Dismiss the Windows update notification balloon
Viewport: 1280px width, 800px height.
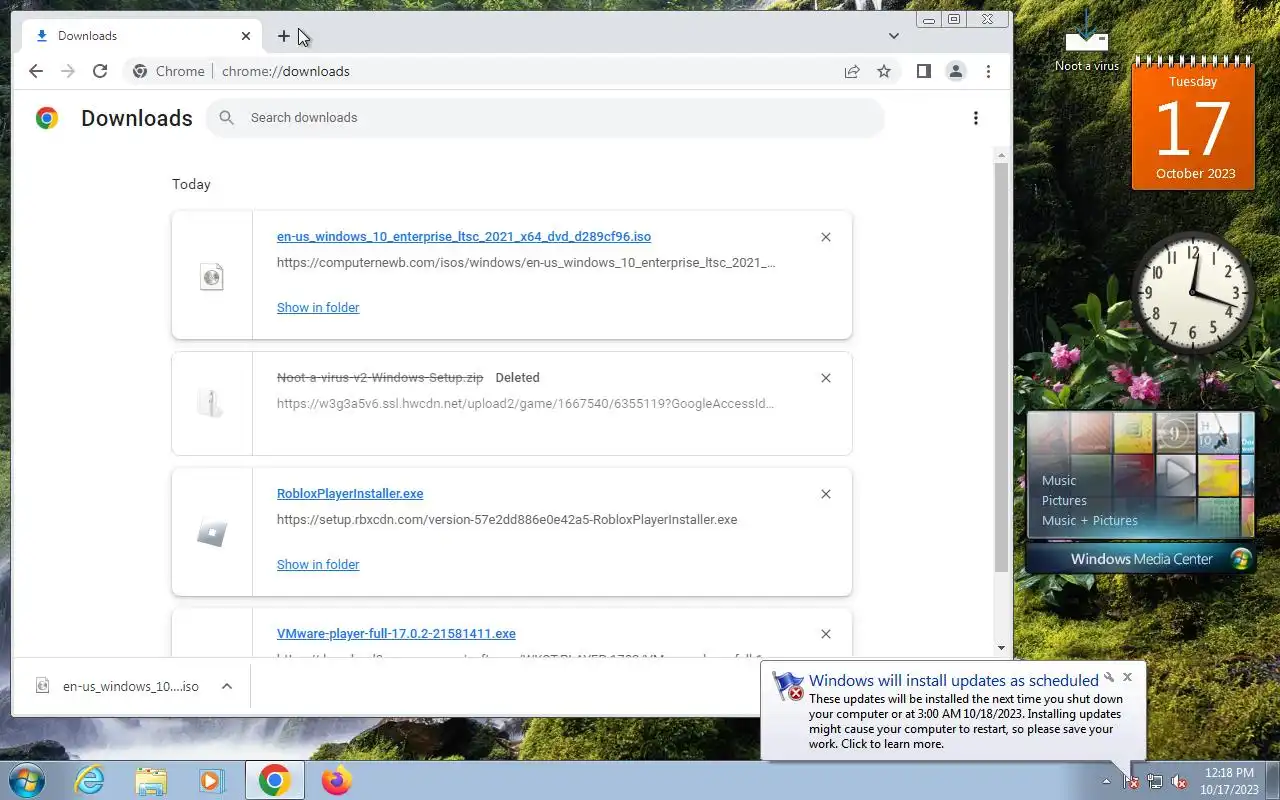1128,677
